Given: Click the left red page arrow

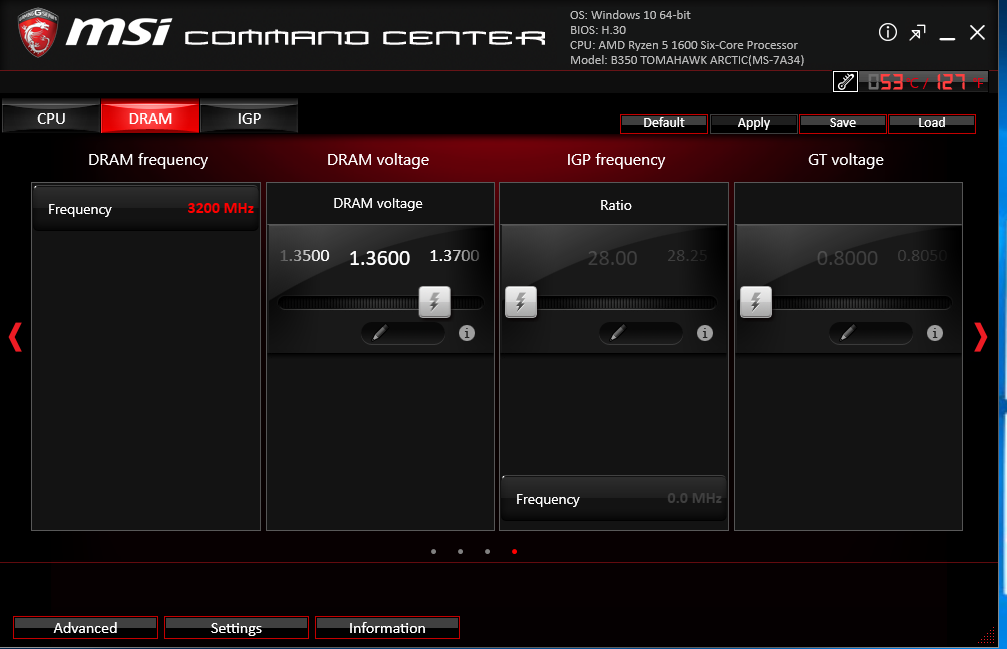Looking at the screenshot, I should pyautogui.click(x=15, y=337).
